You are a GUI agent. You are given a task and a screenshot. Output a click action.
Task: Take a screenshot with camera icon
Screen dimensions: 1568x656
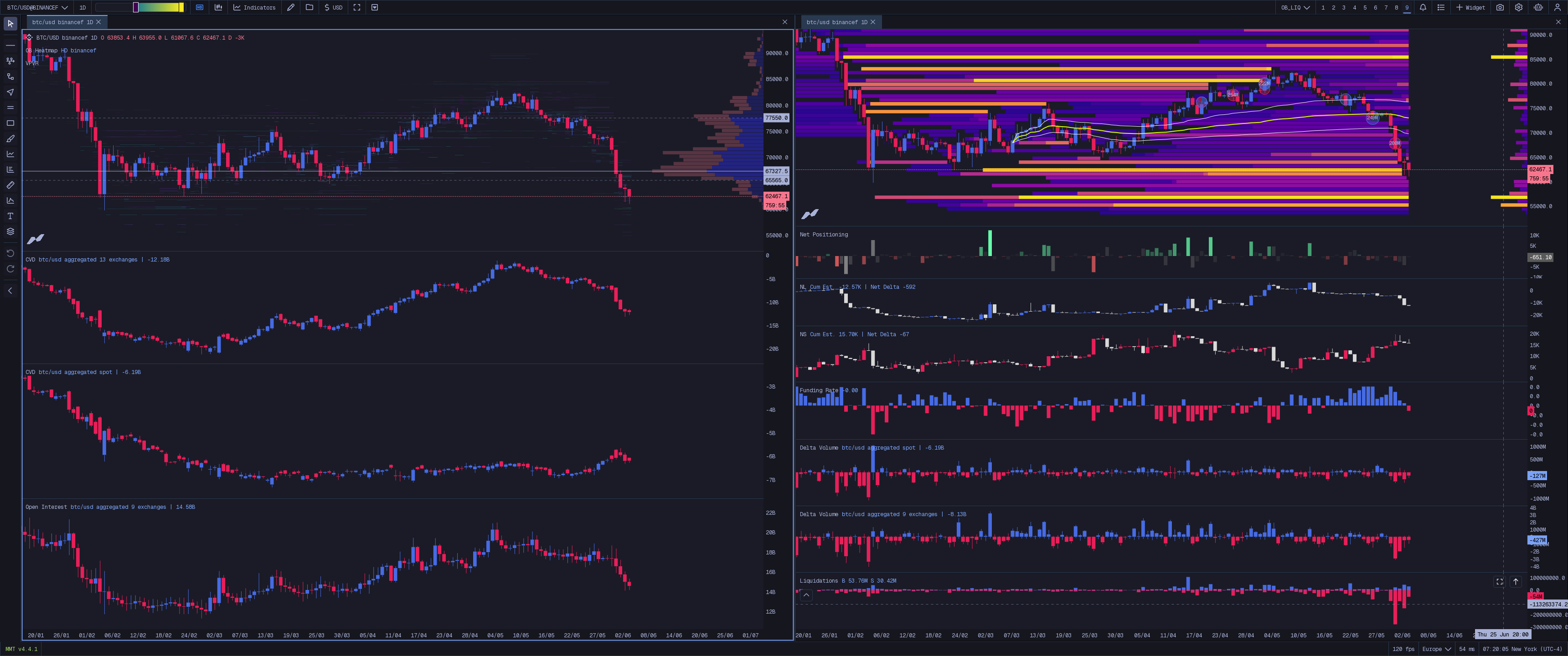click(x=1500, y=7)
